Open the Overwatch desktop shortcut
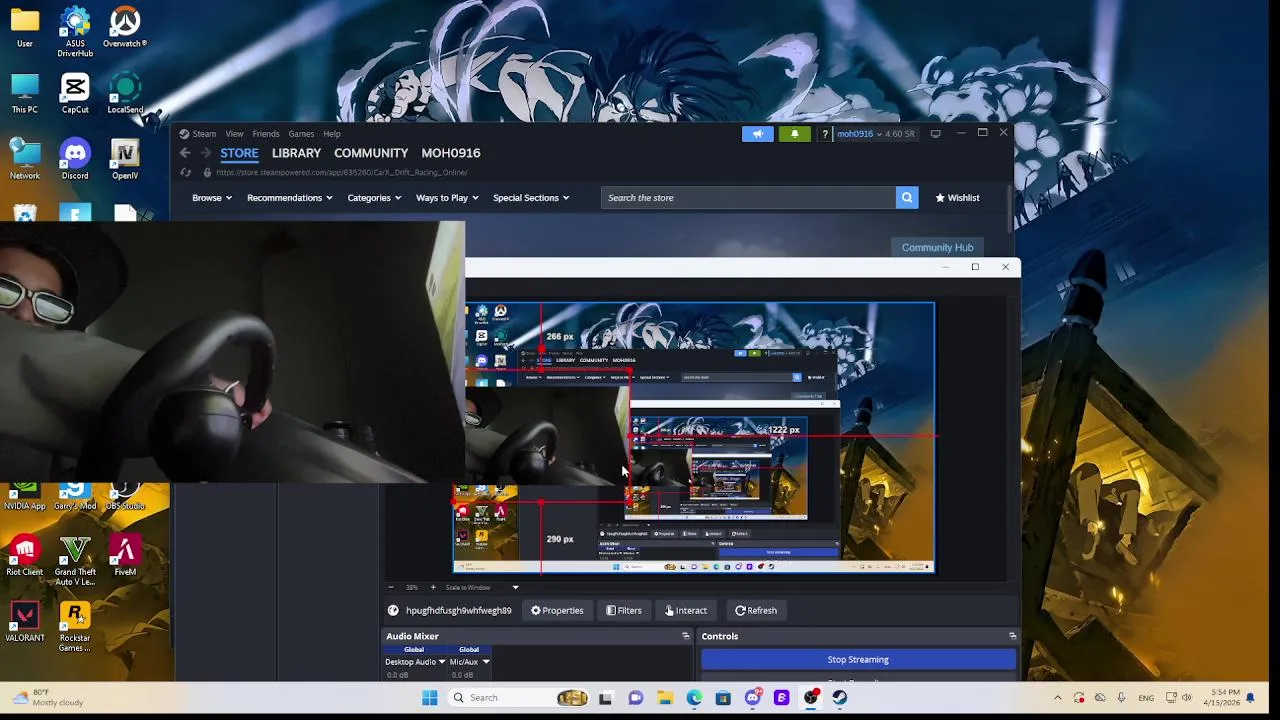This screenshot has height=720, width=1280. tap(125, 27)
